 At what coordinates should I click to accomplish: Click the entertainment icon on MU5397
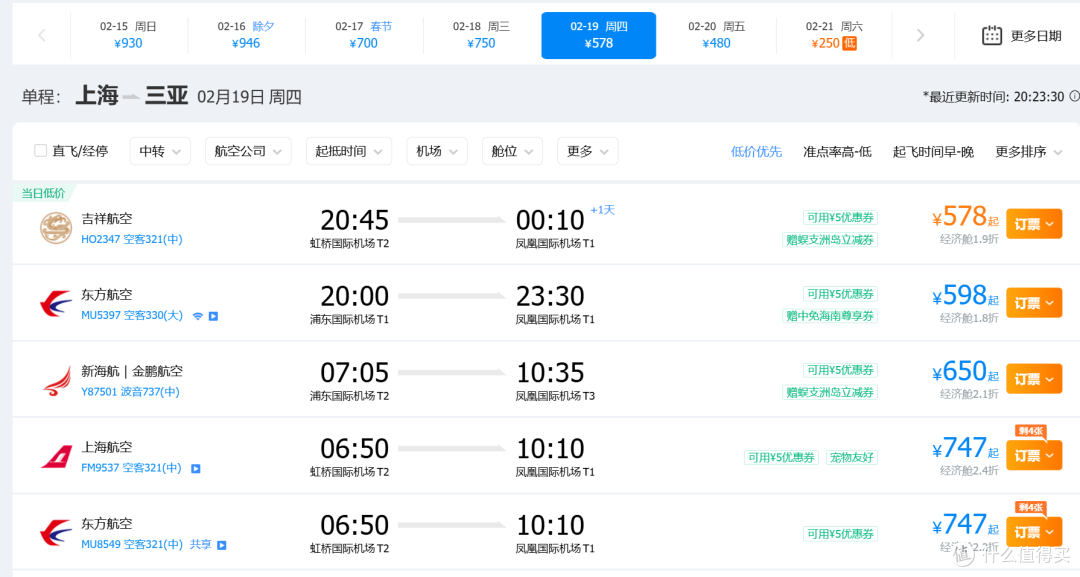214,316
